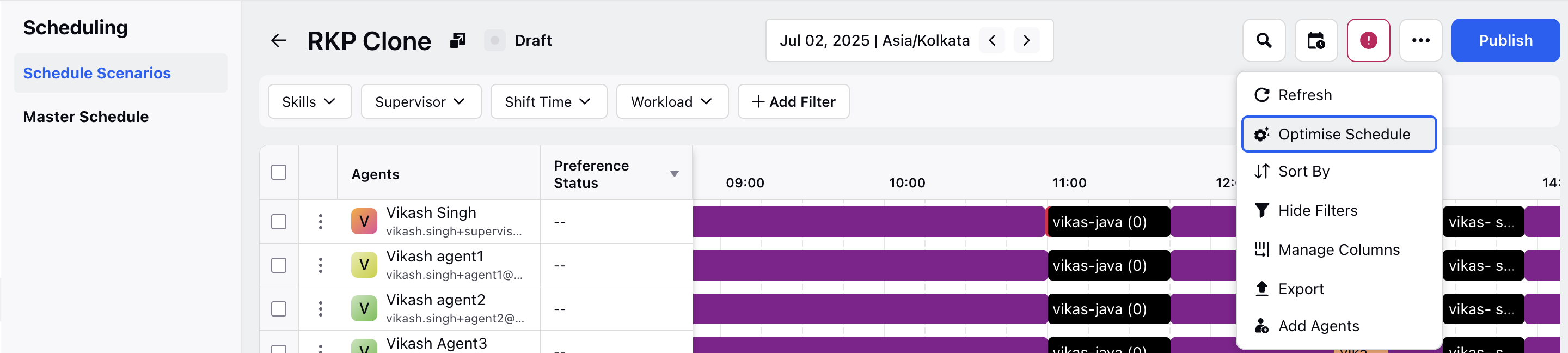The height and width of the screenshot is (353, 1568).
Task: Open the Preference Status column dropdown arrow
Action: pyautogui.click(x=674, y=174)
